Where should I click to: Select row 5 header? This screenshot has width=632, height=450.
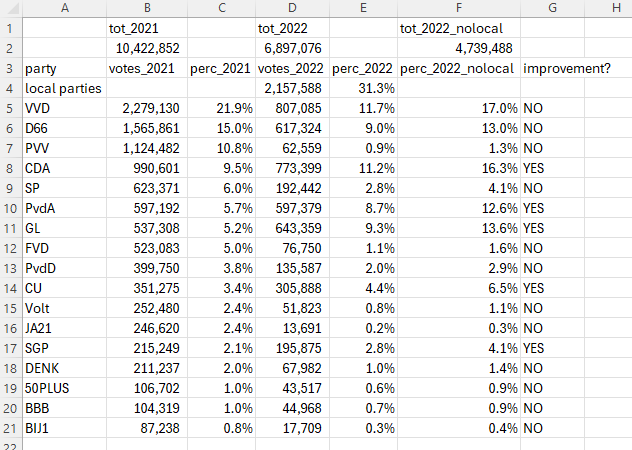(x=10, y=108)
